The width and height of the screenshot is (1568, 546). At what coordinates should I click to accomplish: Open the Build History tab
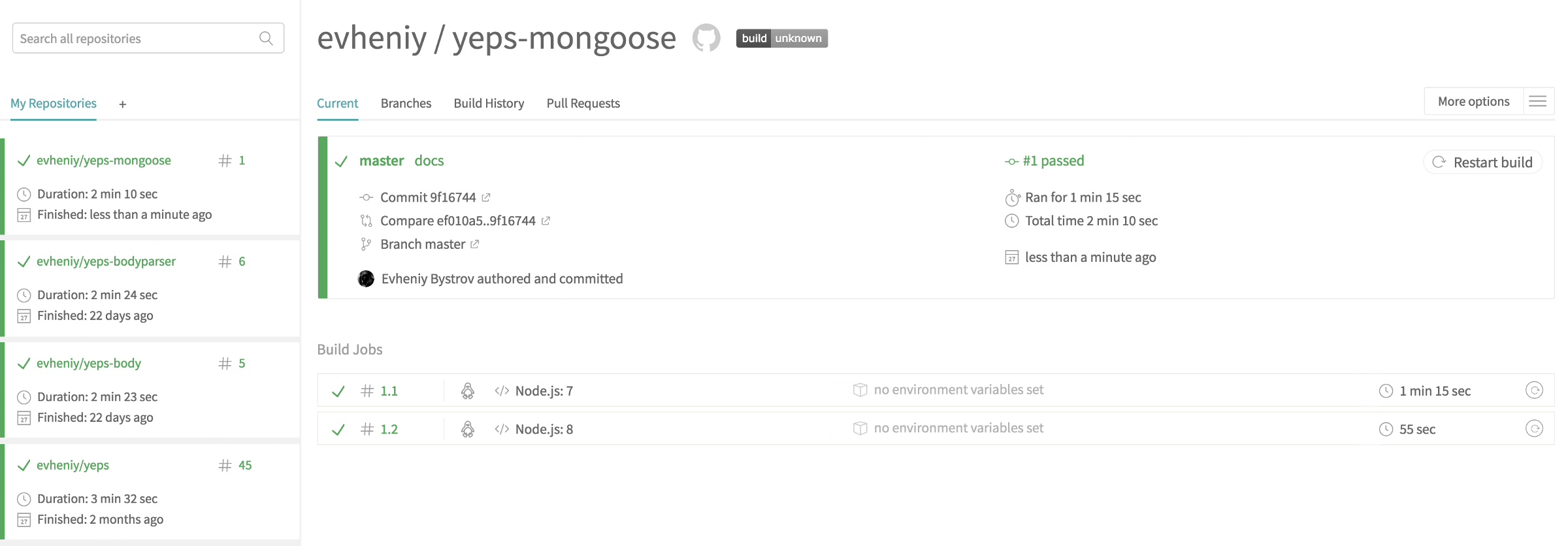point(489,103)
